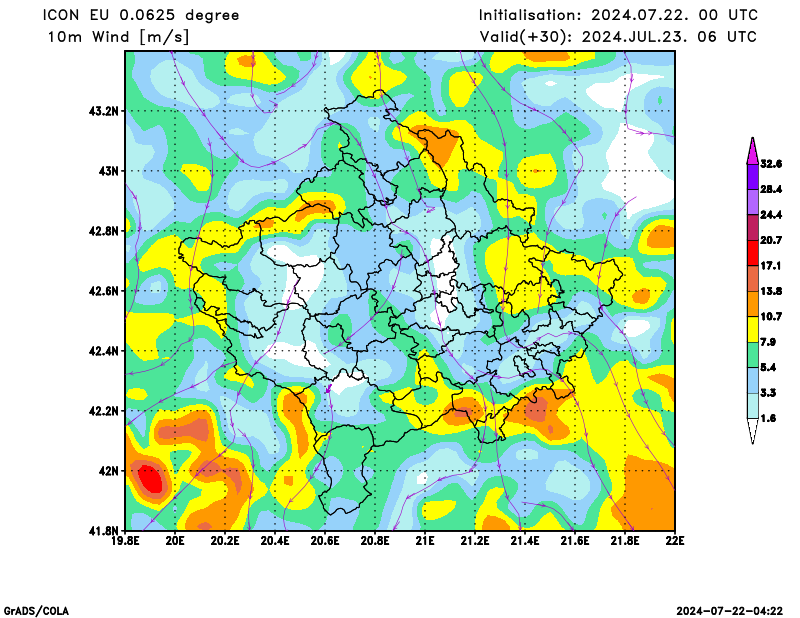Click the red wind maximum near 42N 19.9E
The height and width of the screenshot is (618, 800).
point(151,480)
